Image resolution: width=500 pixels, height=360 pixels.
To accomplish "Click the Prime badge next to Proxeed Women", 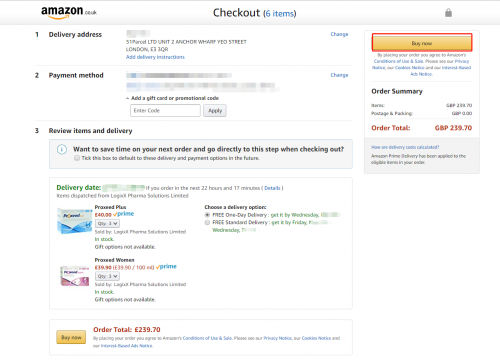I will (x=166, y=267).
